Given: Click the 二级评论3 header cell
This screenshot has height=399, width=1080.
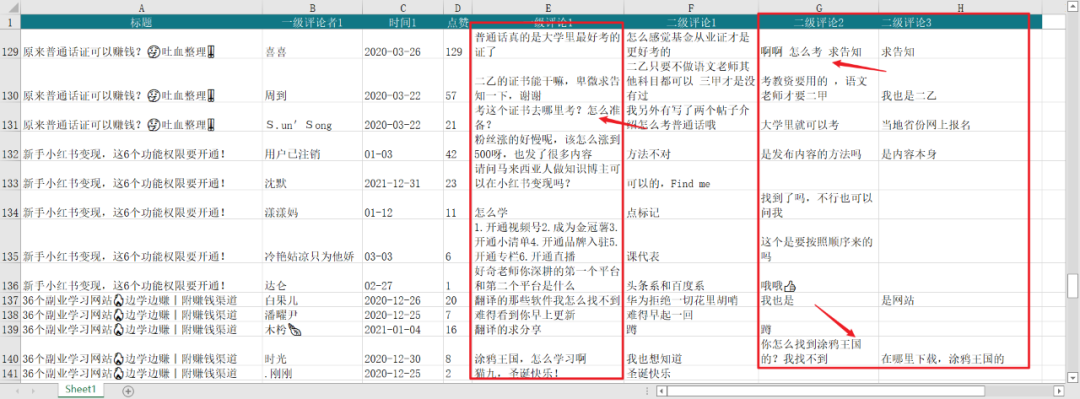Looking at the screenshot, I should pyautogui.click(x=959, y=22).
